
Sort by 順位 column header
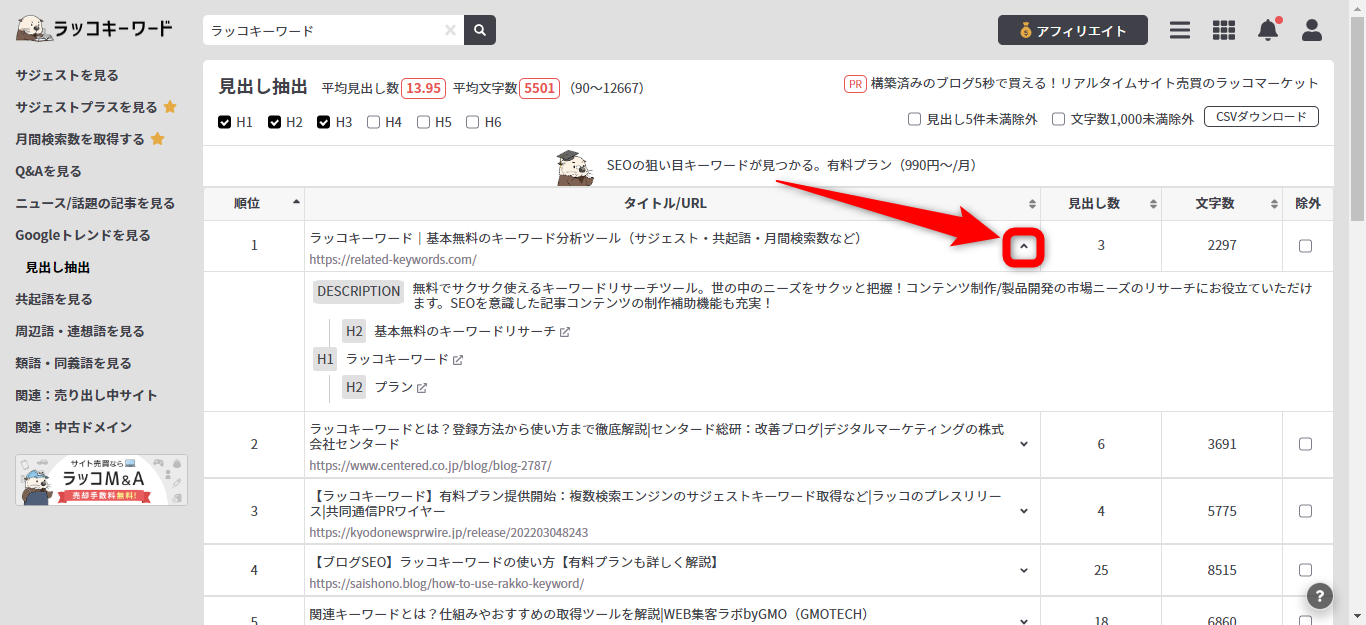(254, 203)
